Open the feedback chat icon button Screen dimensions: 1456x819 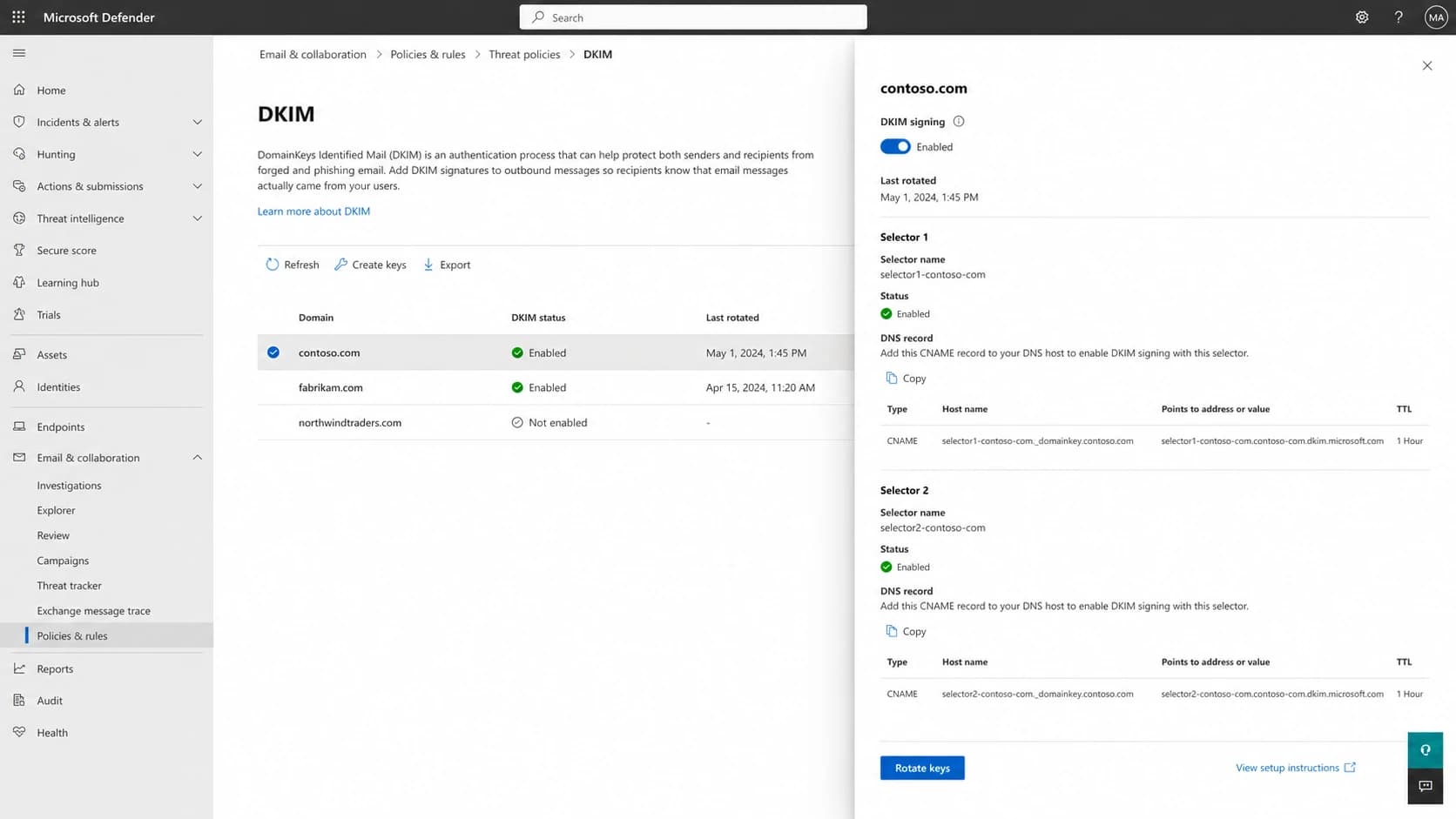coord(1426,786)
